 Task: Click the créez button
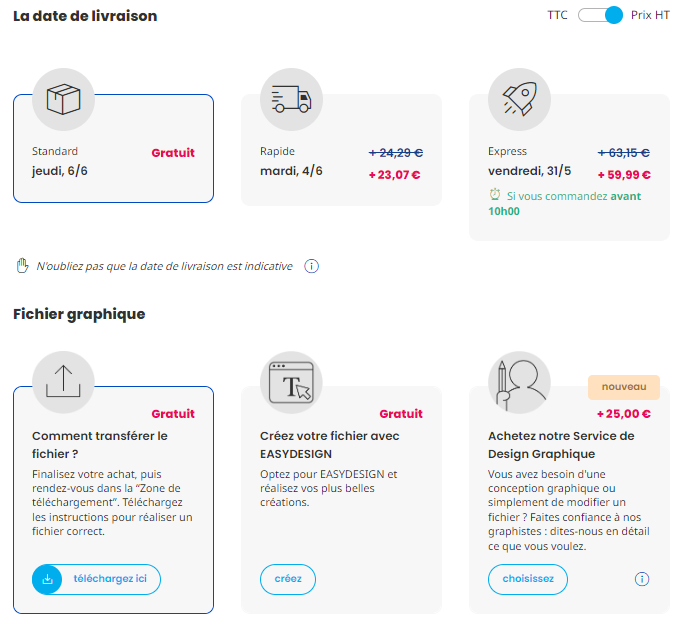click(x=288, y=579)
